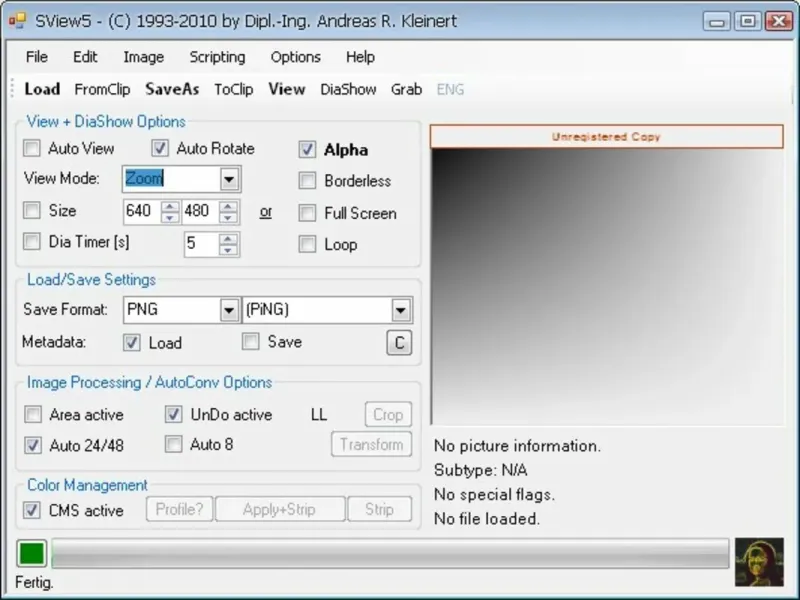Click the C metadata button
The width and height of the screenshot is (800, 600).
[x=399, y=343]
